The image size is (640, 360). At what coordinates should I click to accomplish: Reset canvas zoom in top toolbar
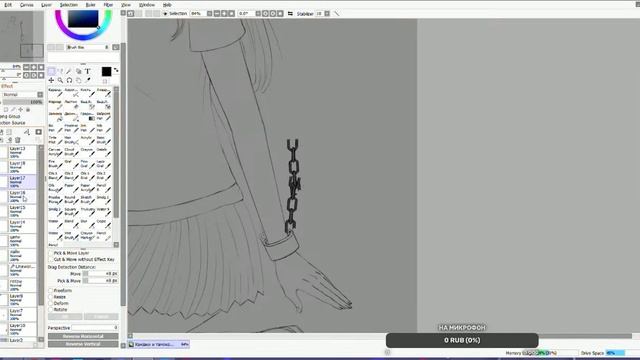pyautogui.click(x=231, y=13)
